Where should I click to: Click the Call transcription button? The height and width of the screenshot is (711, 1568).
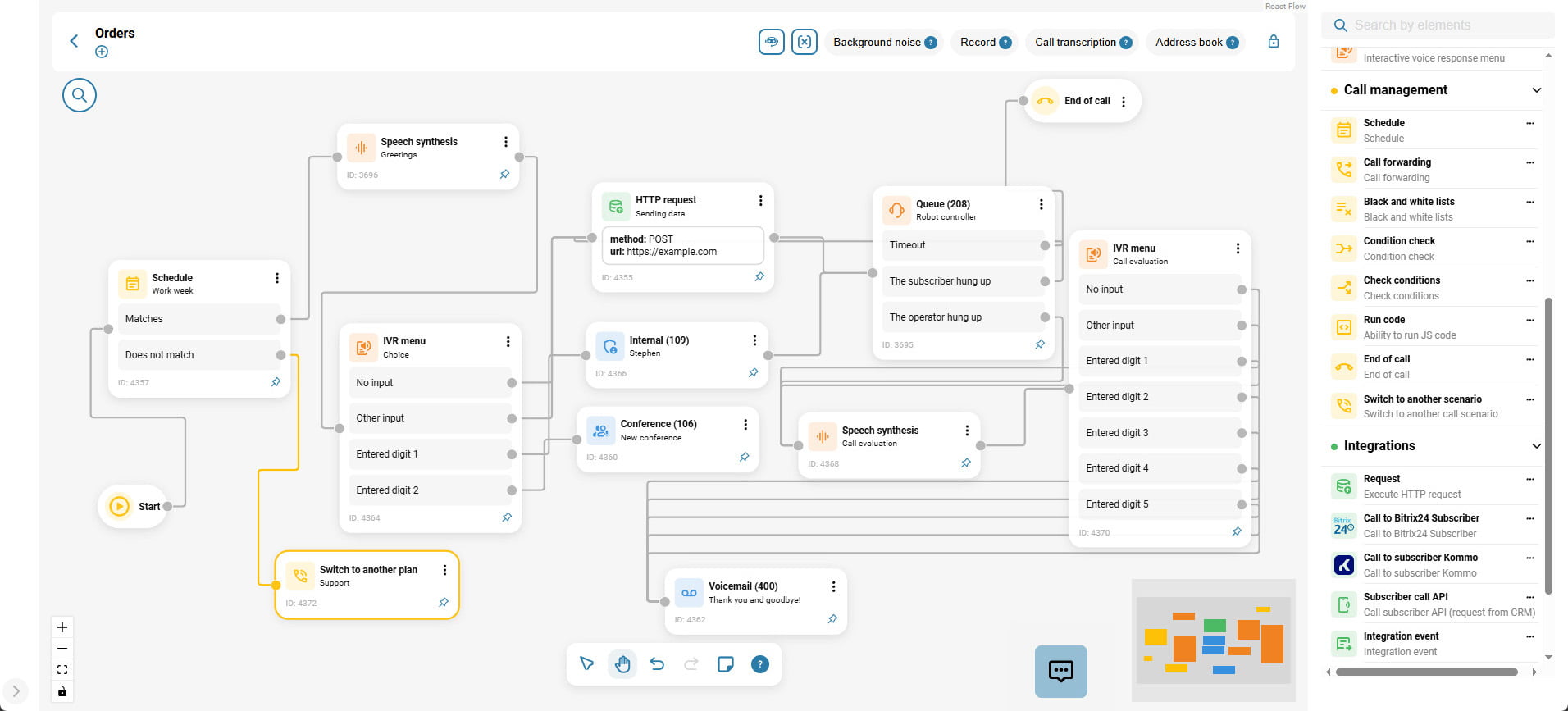(x=1083, y=43)
